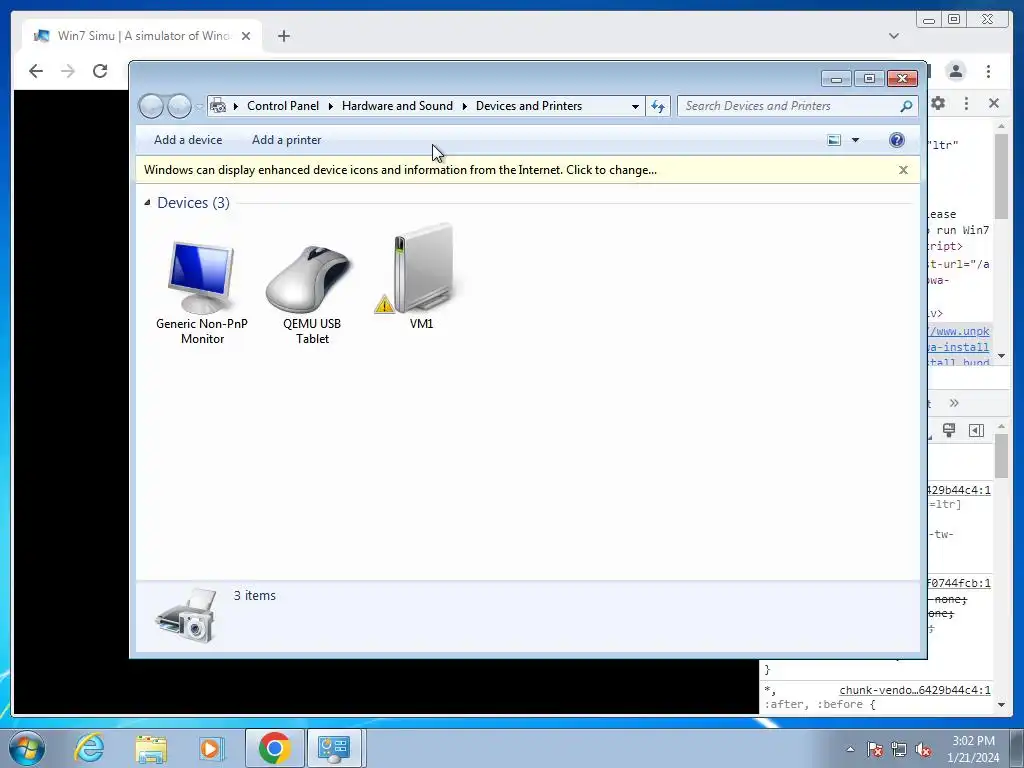Click Add a printer
Viewport: 1024px width, 768px height.
pyautogui.click(x=287, y=140)
